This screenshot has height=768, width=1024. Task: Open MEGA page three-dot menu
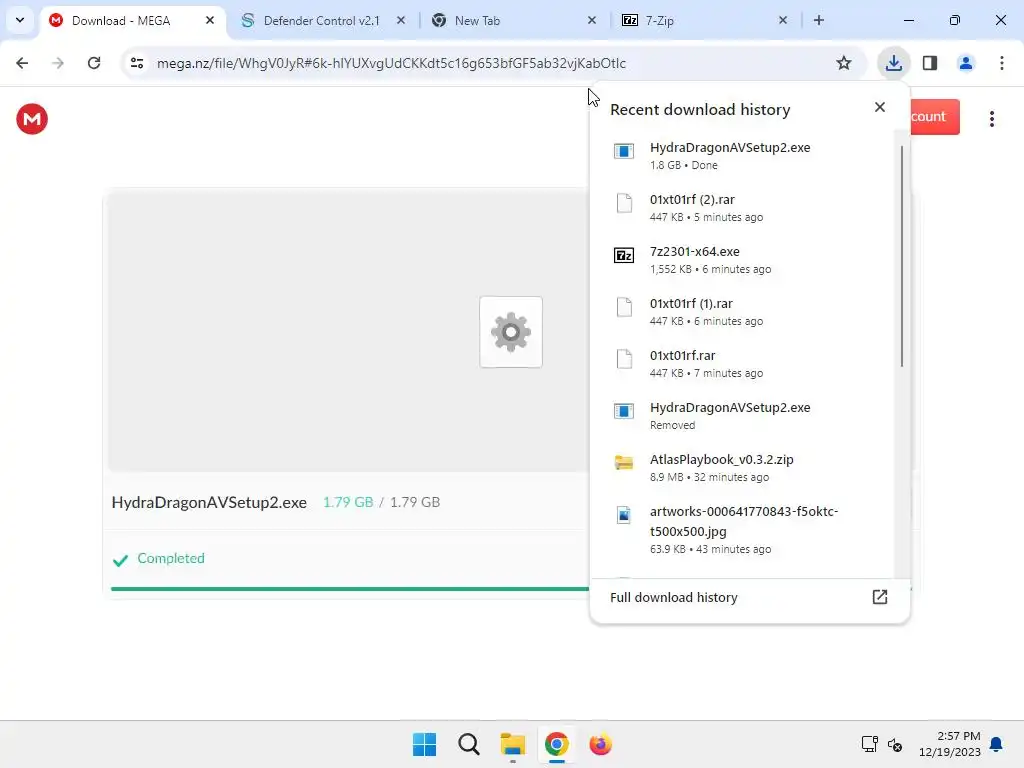(991, 119)
